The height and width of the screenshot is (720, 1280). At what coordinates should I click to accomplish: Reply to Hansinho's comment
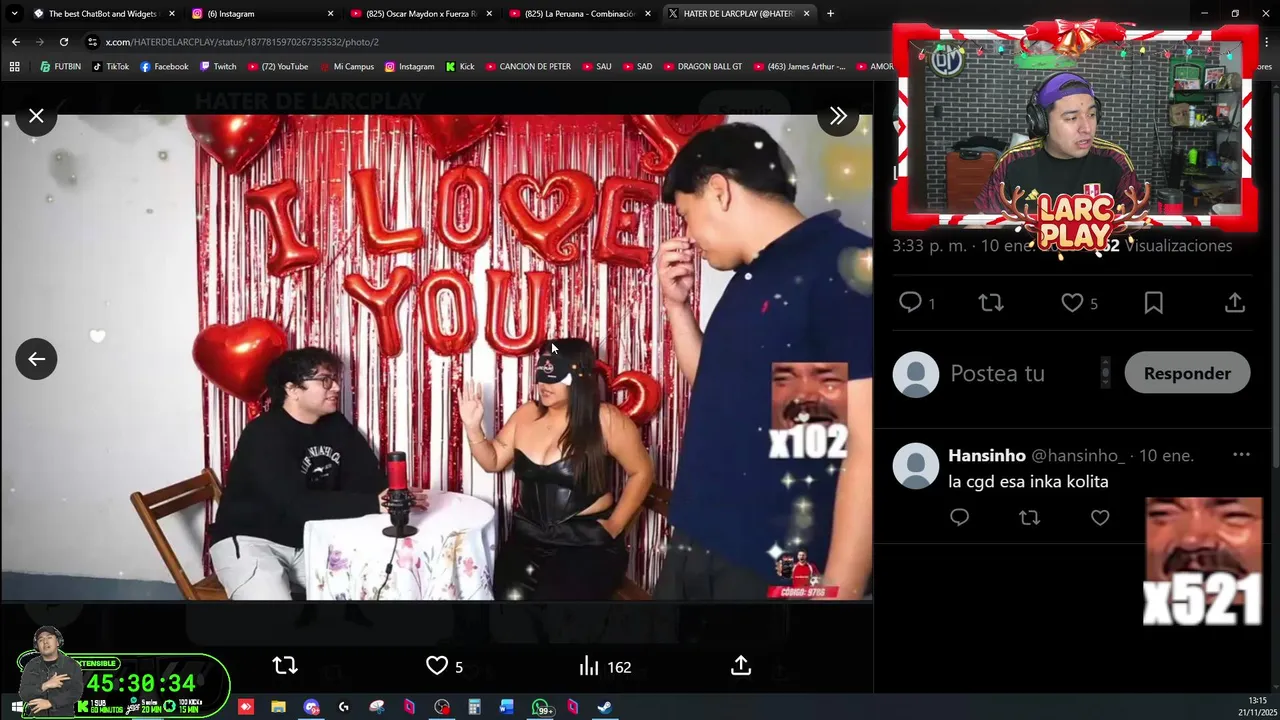(x=959, y=517)
